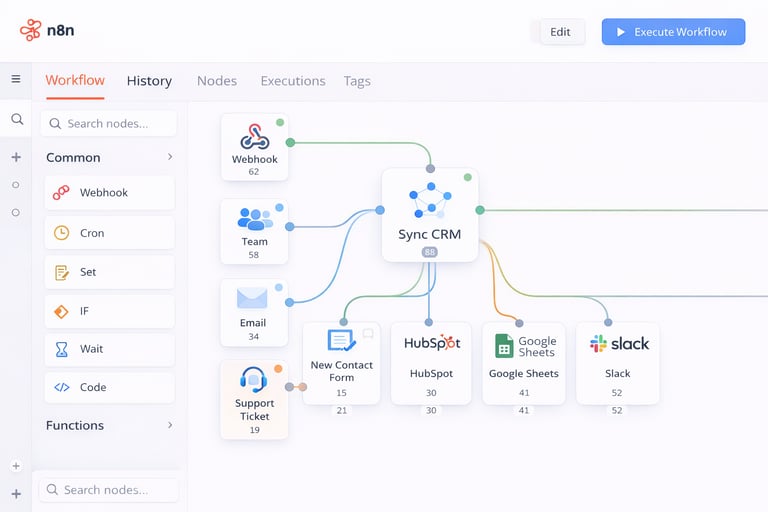Click the New Contact Form icon

click(x=341, y=341)
